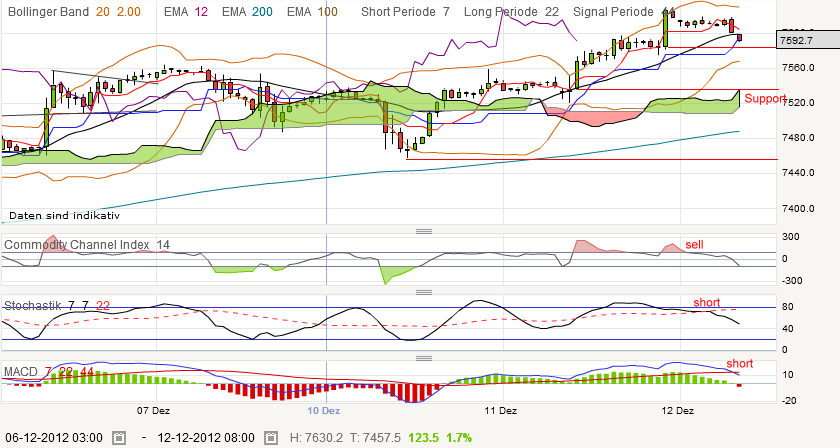The image size is (840, 448).
Task: Grab the divider handle above the Stochastik pane
Action: (424, 292)
